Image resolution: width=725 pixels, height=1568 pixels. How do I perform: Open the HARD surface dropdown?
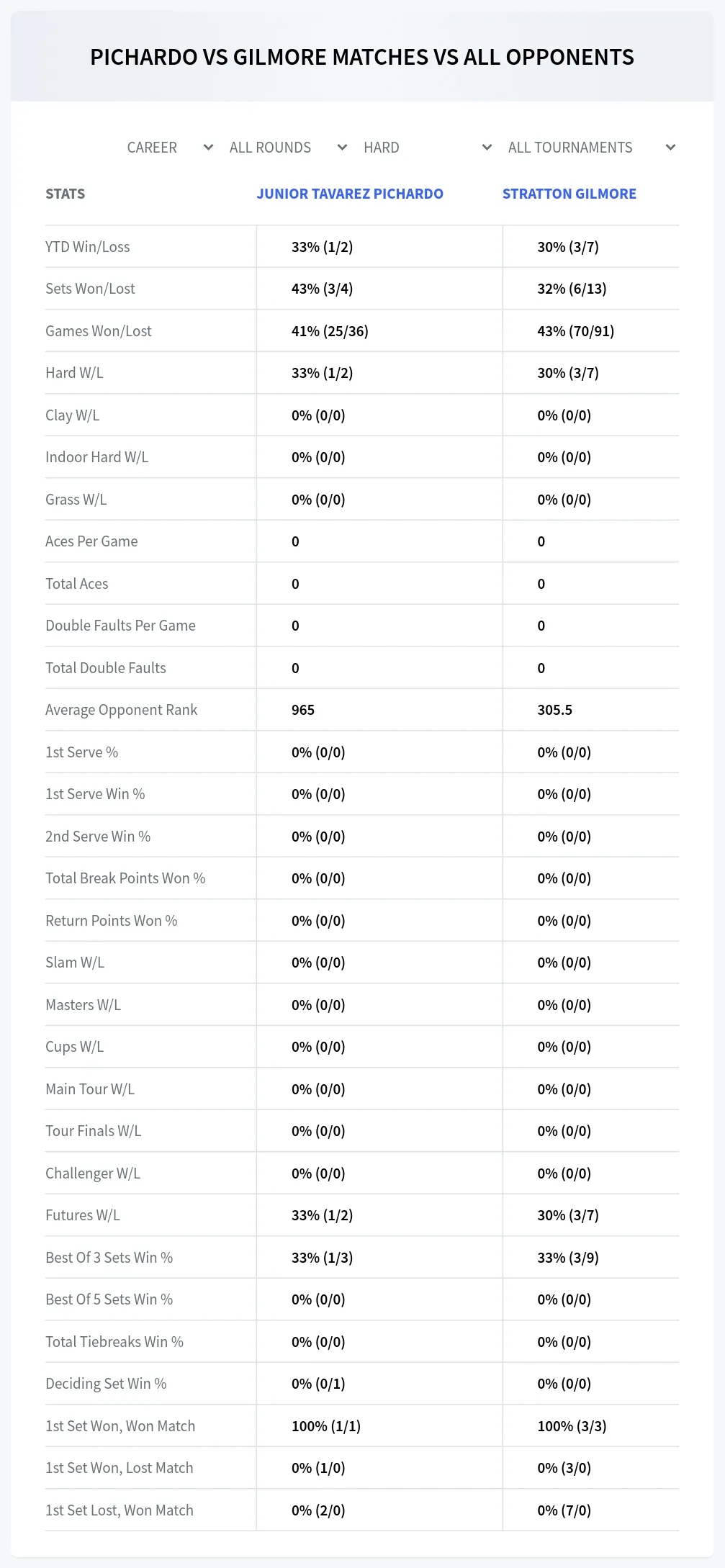[x=428, y=148]
